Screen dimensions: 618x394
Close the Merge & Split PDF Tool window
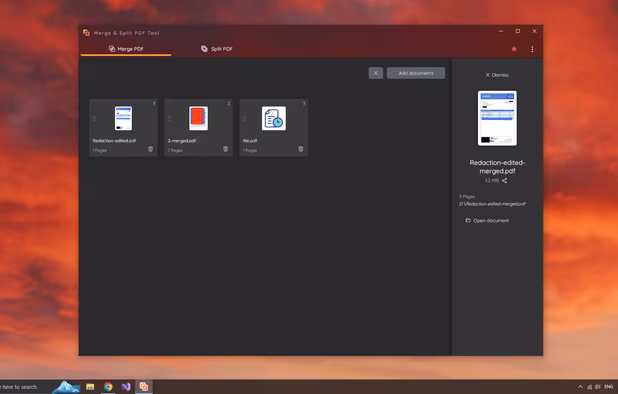[x=534, y=31]
